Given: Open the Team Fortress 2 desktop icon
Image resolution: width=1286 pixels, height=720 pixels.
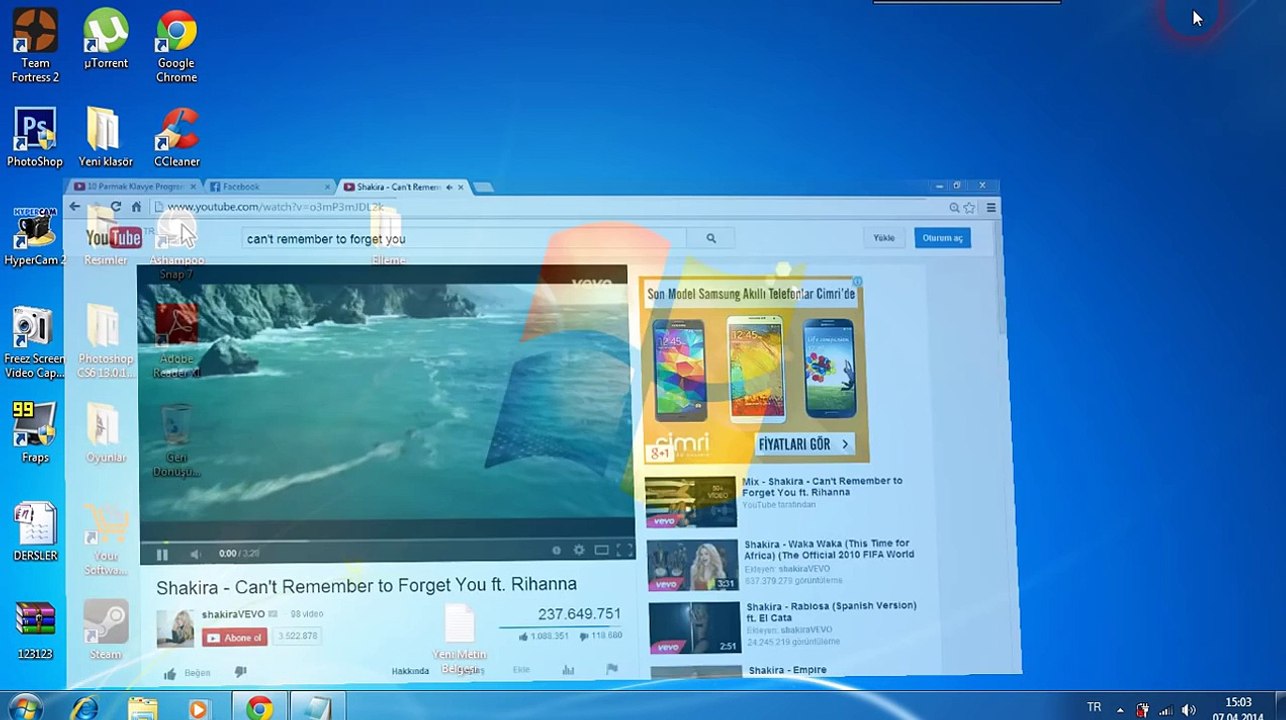Looking at the screenshot, I should click(35, 45).
